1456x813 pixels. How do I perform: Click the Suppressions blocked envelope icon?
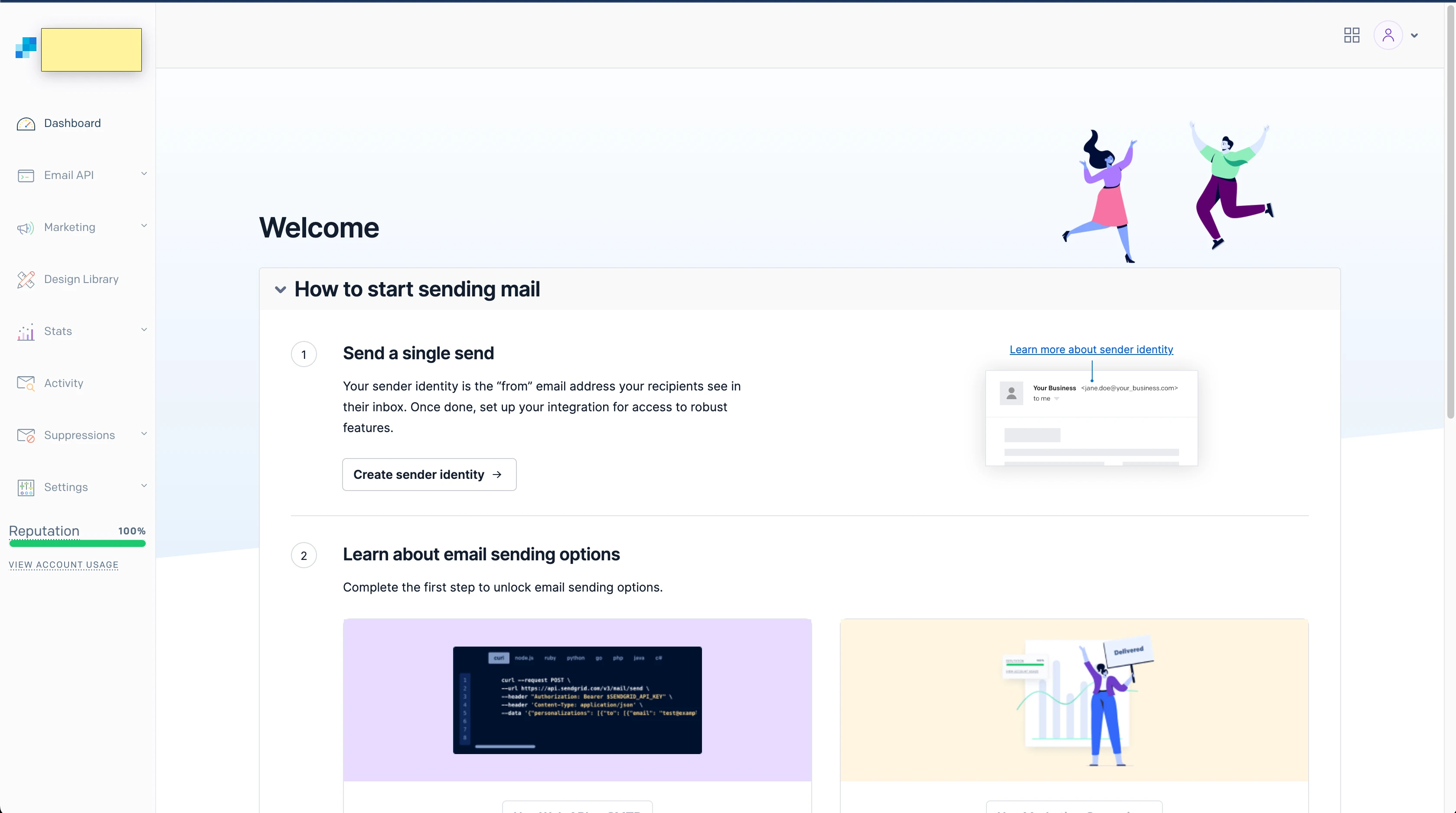26,436
